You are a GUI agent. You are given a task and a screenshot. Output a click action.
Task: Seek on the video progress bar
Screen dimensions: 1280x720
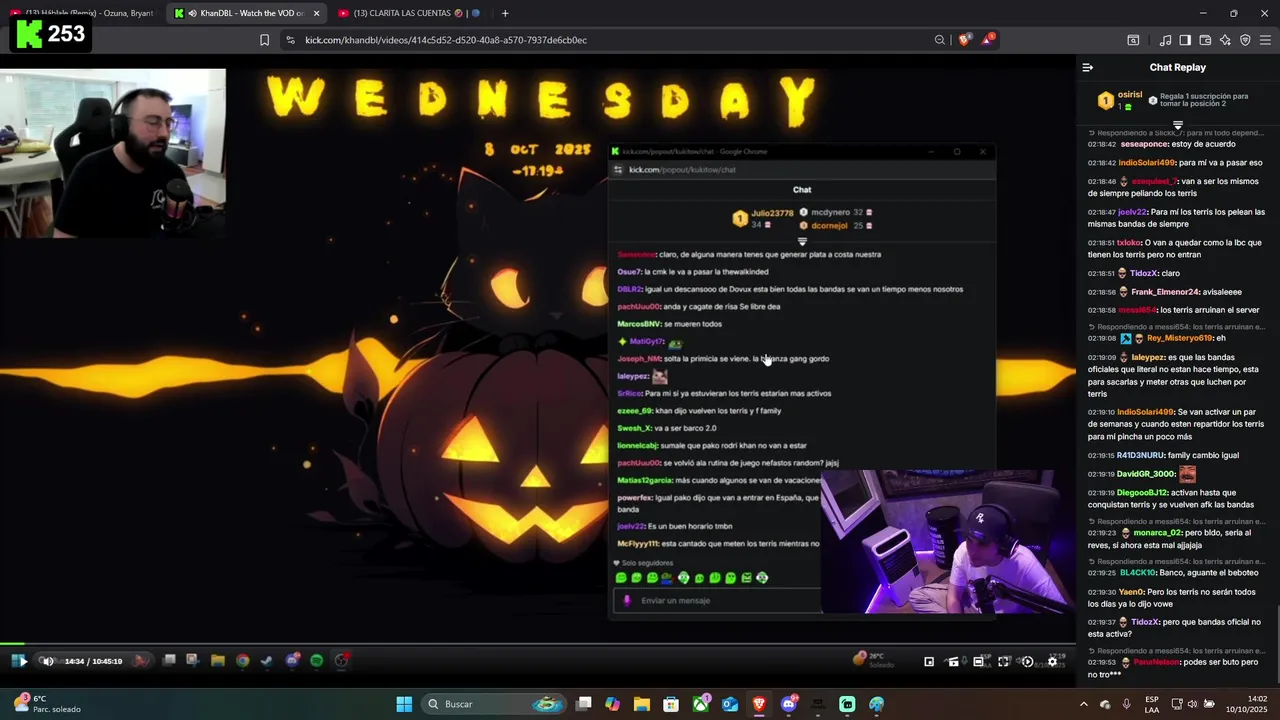(538, 644)
